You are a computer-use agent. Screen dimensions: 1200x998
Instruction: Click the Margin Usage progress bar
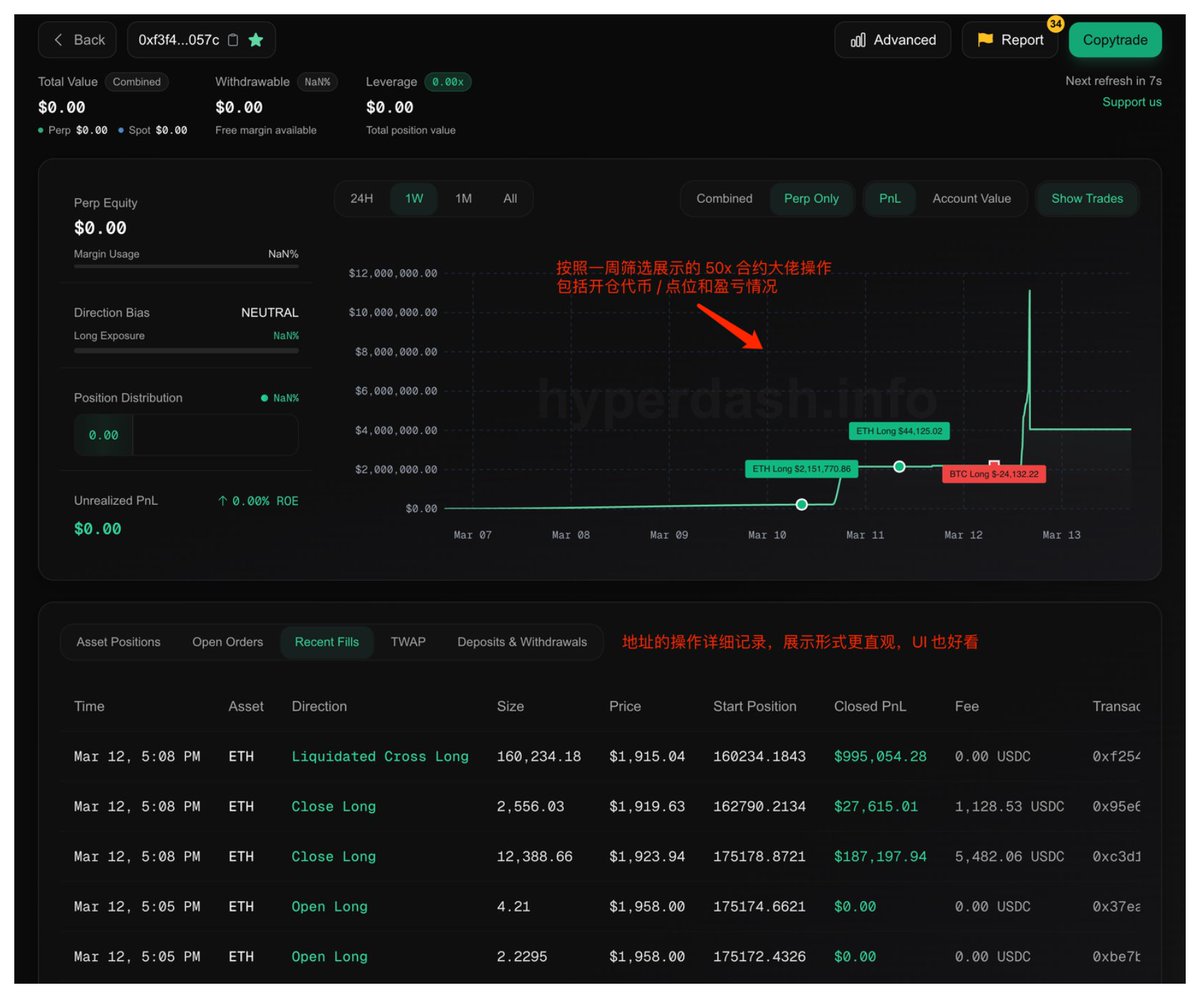pyautogui.click(x=186, y=266)
